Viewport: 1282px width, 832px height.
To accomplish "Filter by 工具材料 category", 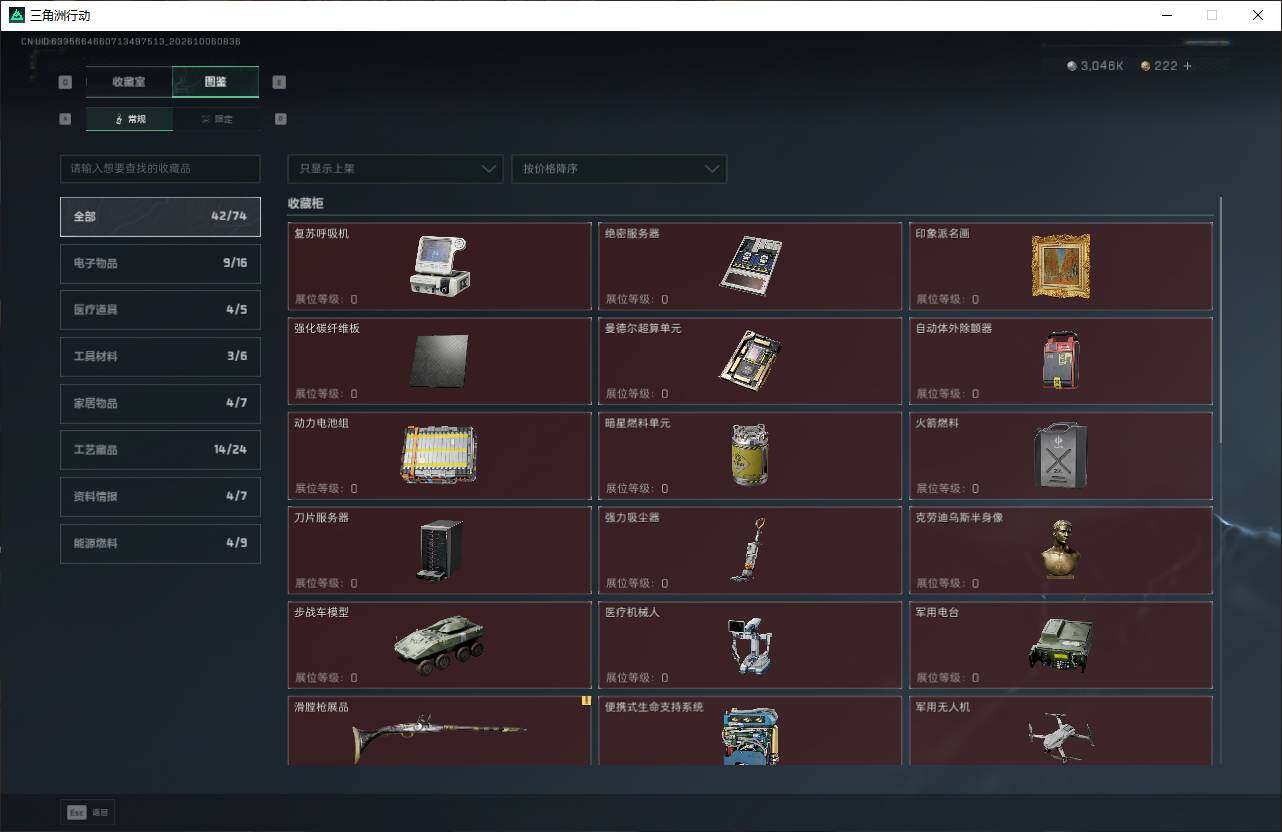I will point(160,357).
